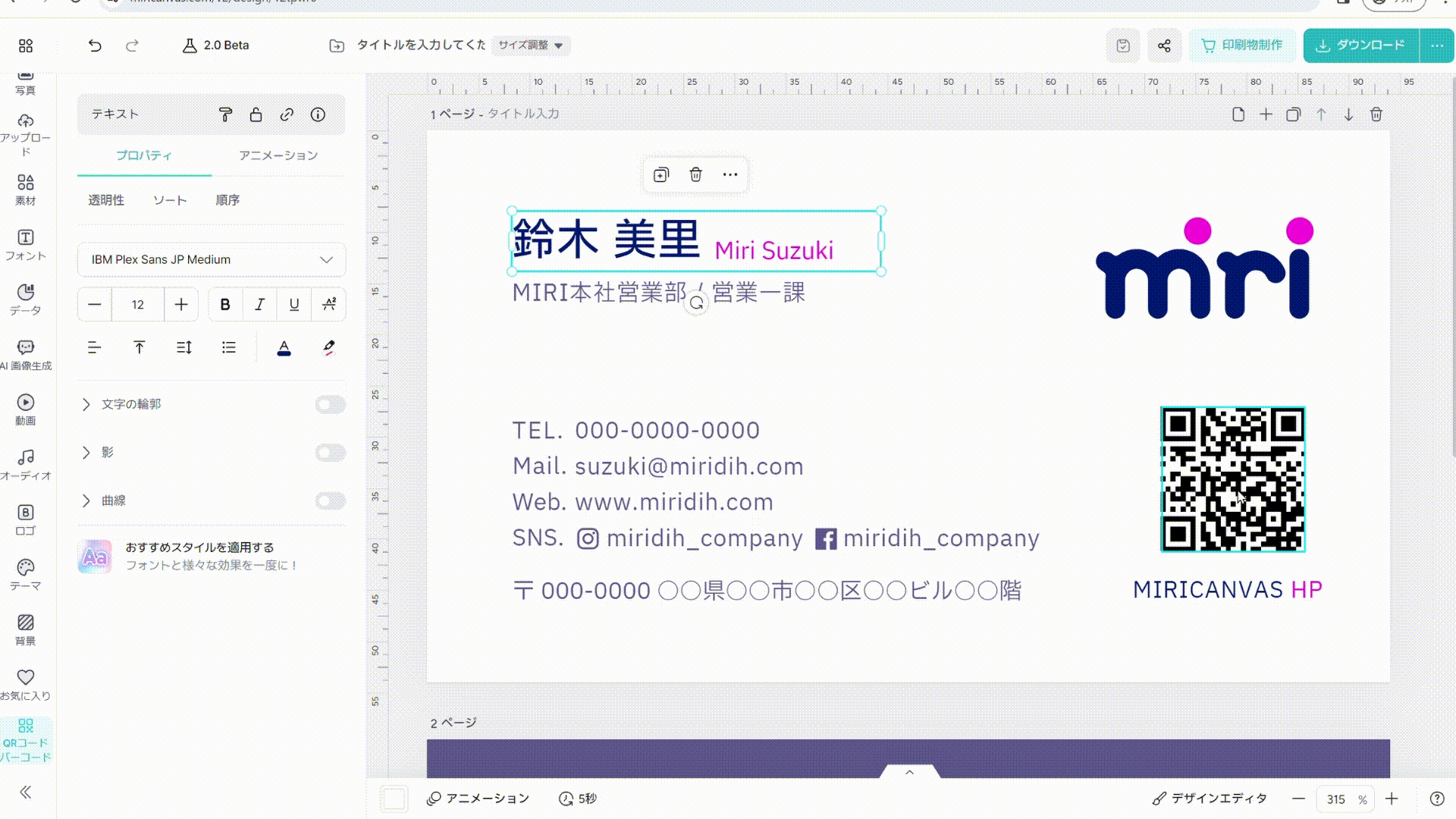The image size is (1456, 819).
Task: Toggle underline formatting
Action: (294, 304)
